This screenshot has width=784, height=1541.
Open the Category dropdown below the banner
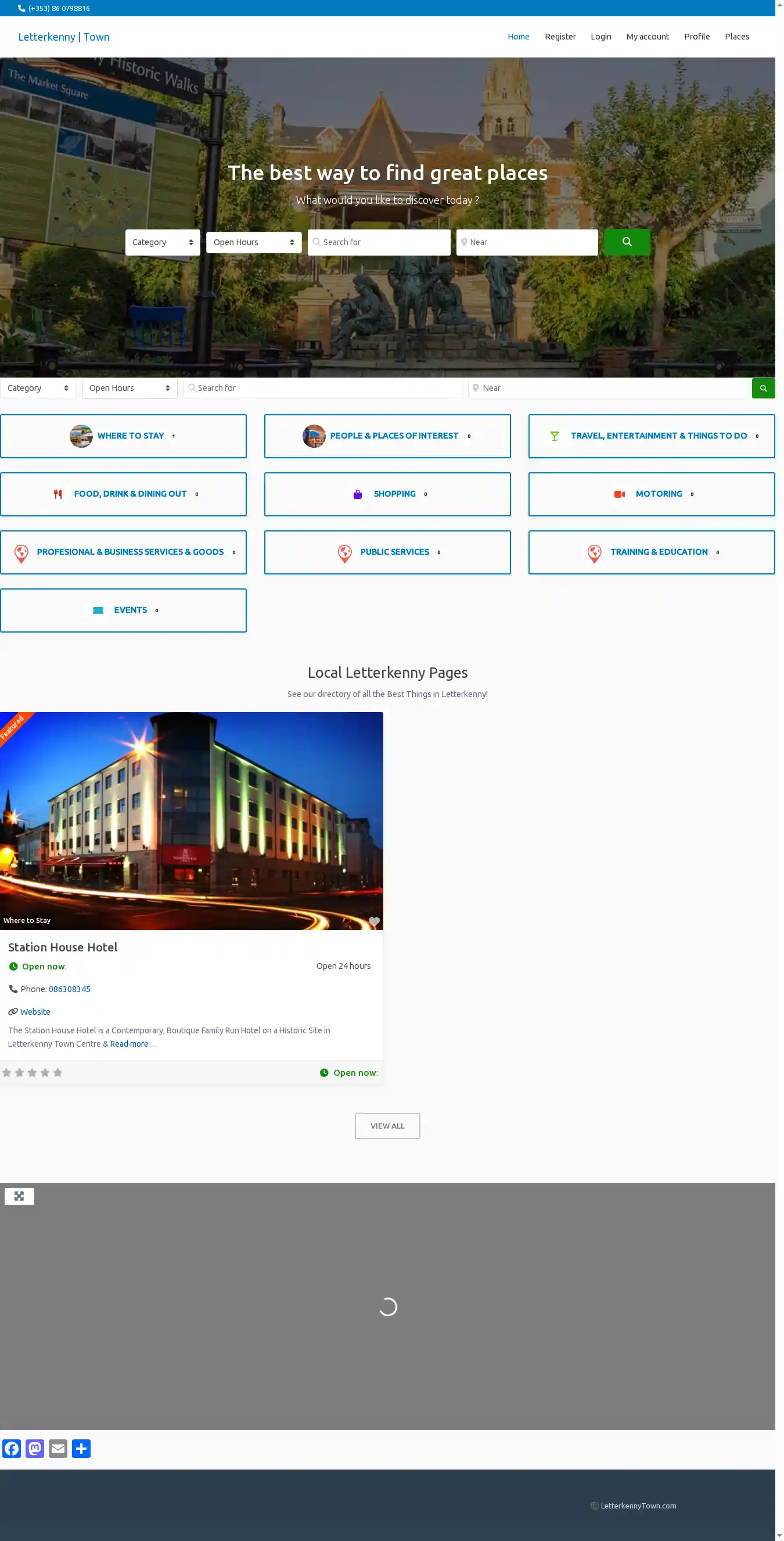click(x=38, y=388)
